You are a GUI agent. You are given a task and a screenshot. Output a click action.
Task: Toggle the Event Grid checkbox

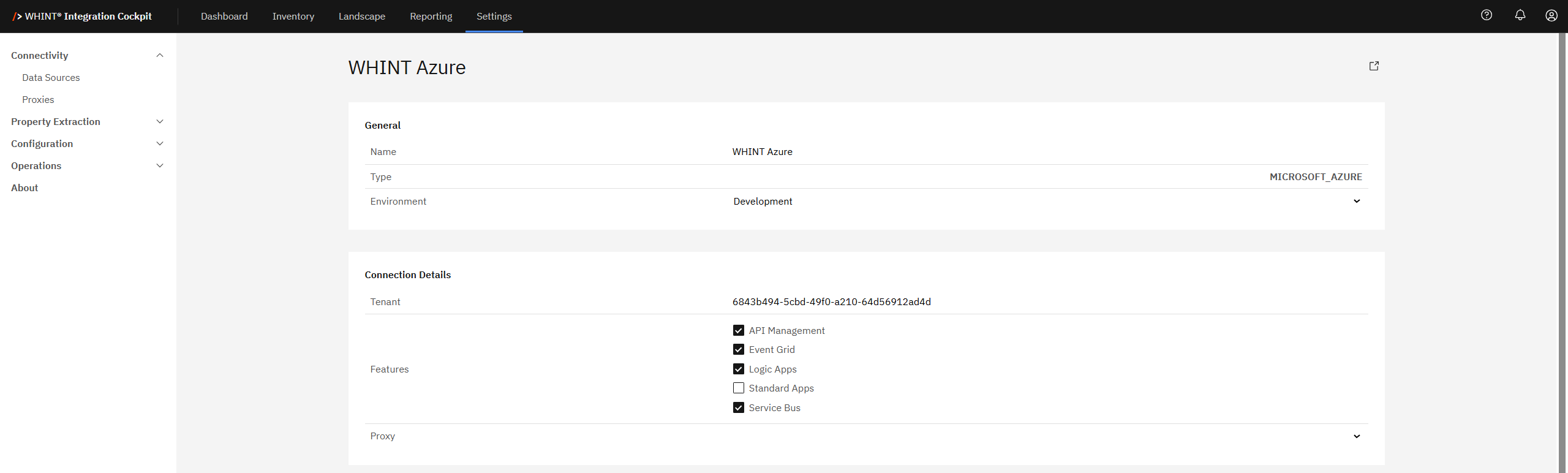point(739,350)
